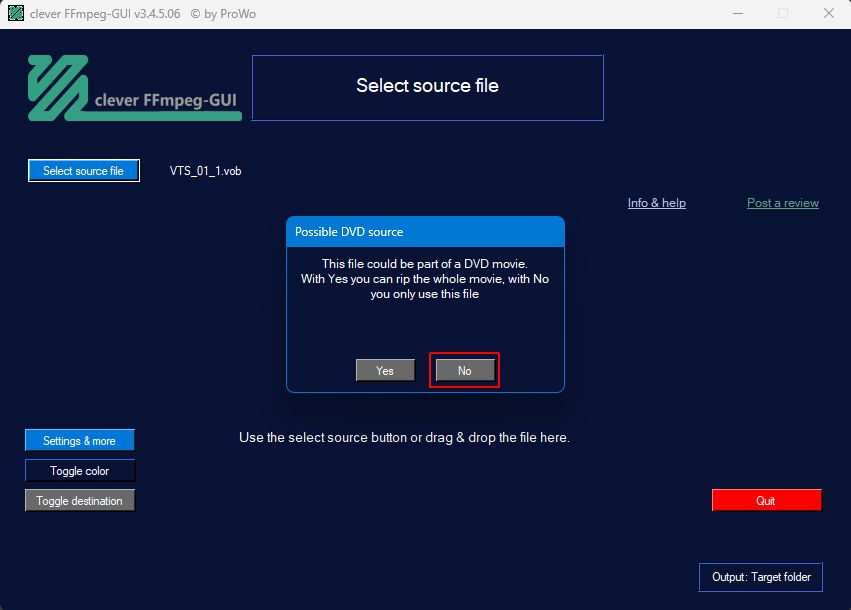Click the drag & drop instruction text
Viewport: 851px width, 610px height.
pos(404,437)
